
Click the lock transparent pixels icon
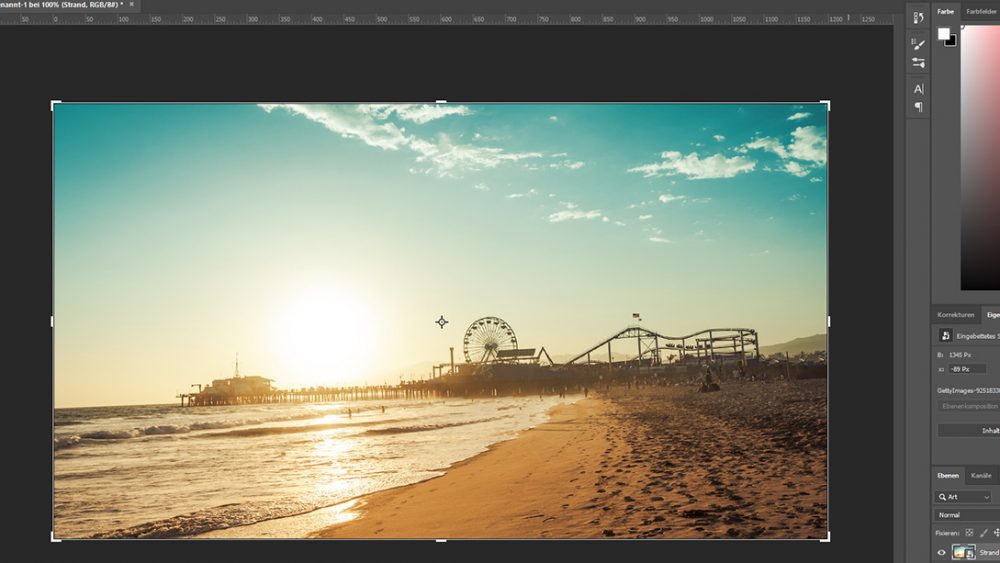point(969,532)
